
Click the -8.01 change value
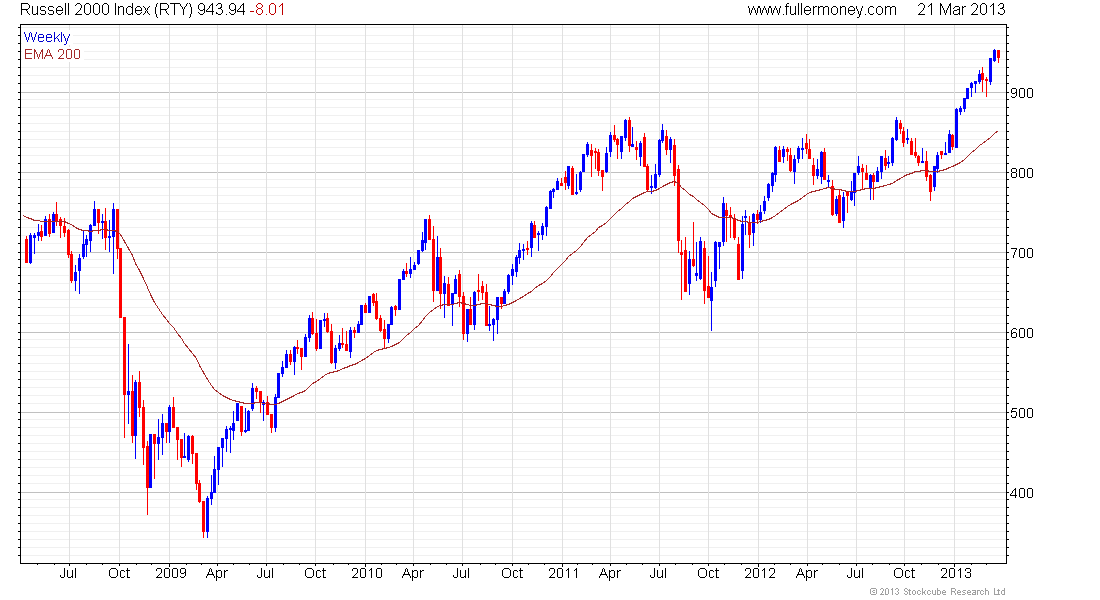click(x=267, y=10)
